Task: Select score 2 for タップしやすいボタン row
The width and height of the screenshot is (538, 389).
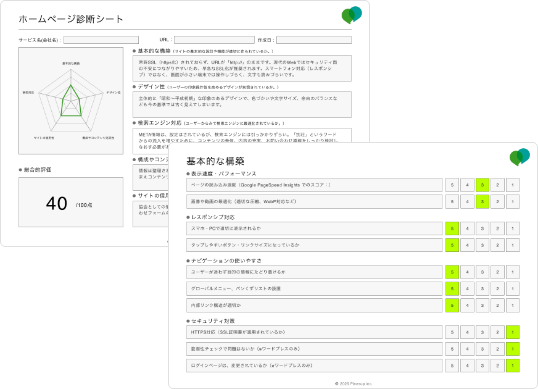Action: [x=498, y=245]
